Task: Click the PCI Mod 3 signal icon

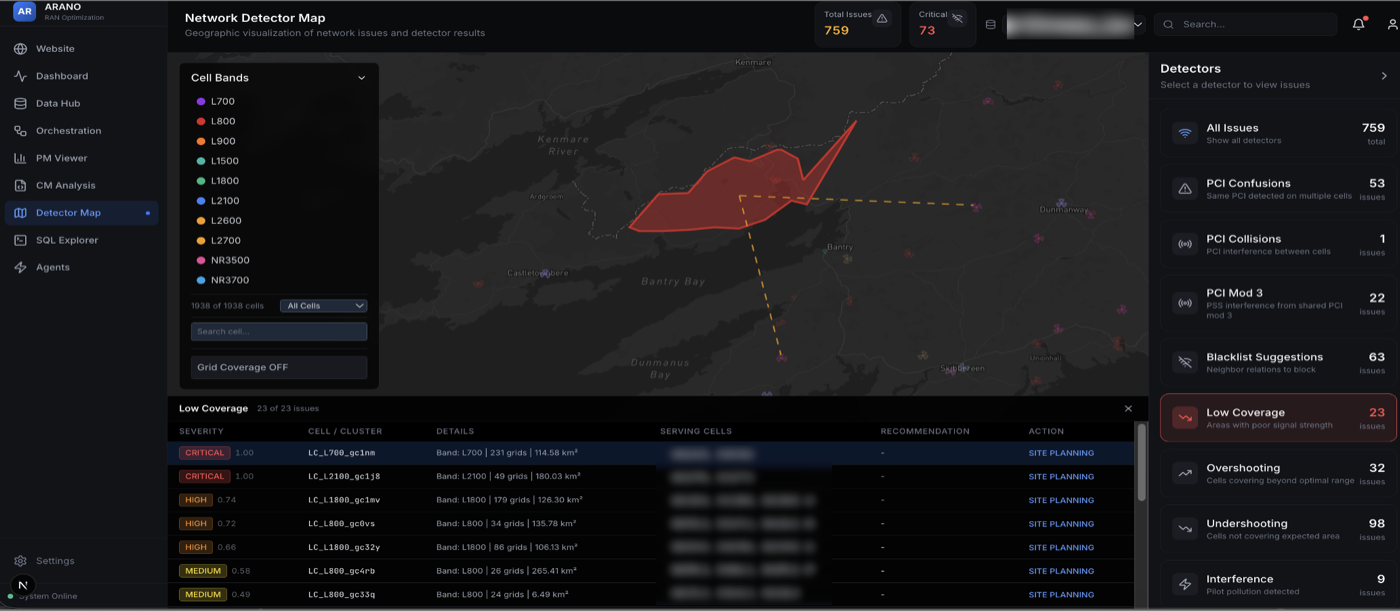Action: 1185,302
